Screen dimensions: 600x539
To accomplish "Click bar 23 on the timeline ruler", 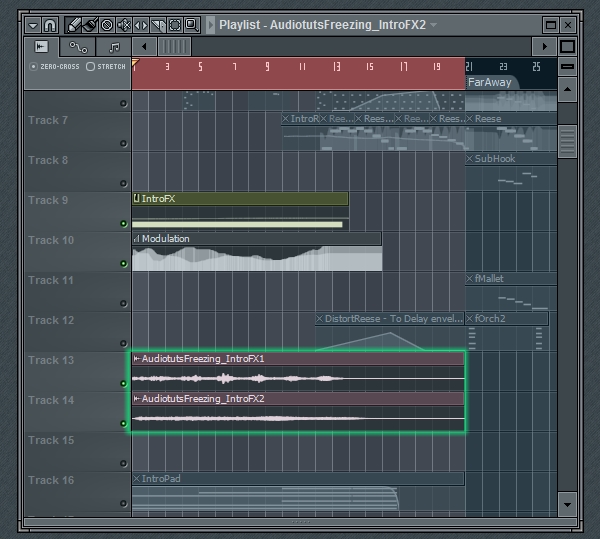I will pos(503,67).
